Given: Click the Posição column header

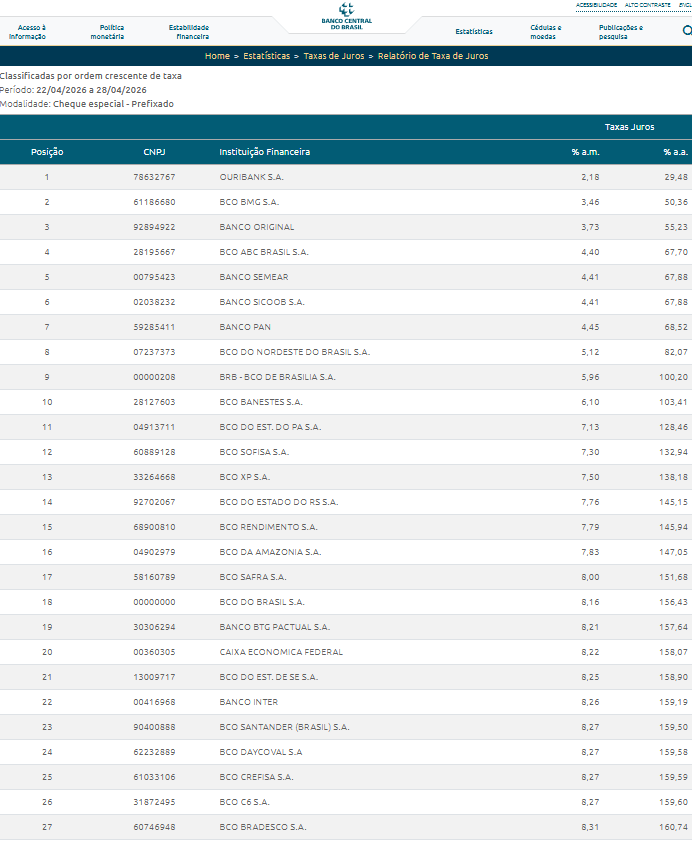Looking at the screenshot, I should click(47, 152).
